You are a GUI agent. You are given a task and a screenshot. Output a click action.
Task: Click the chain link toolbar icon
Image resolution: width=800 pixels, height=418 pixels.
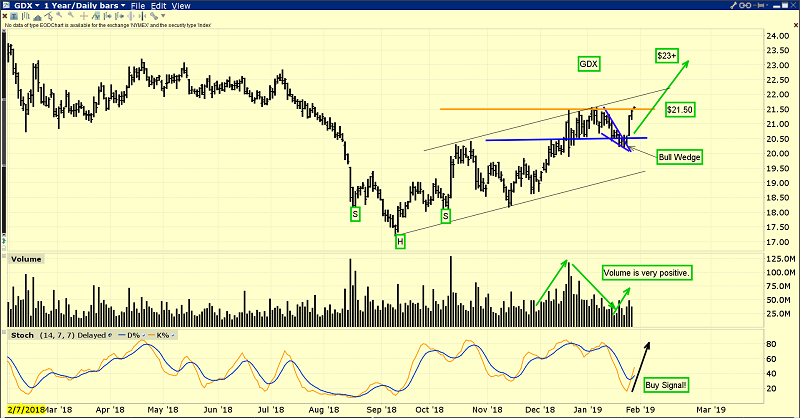coord(154,16)
